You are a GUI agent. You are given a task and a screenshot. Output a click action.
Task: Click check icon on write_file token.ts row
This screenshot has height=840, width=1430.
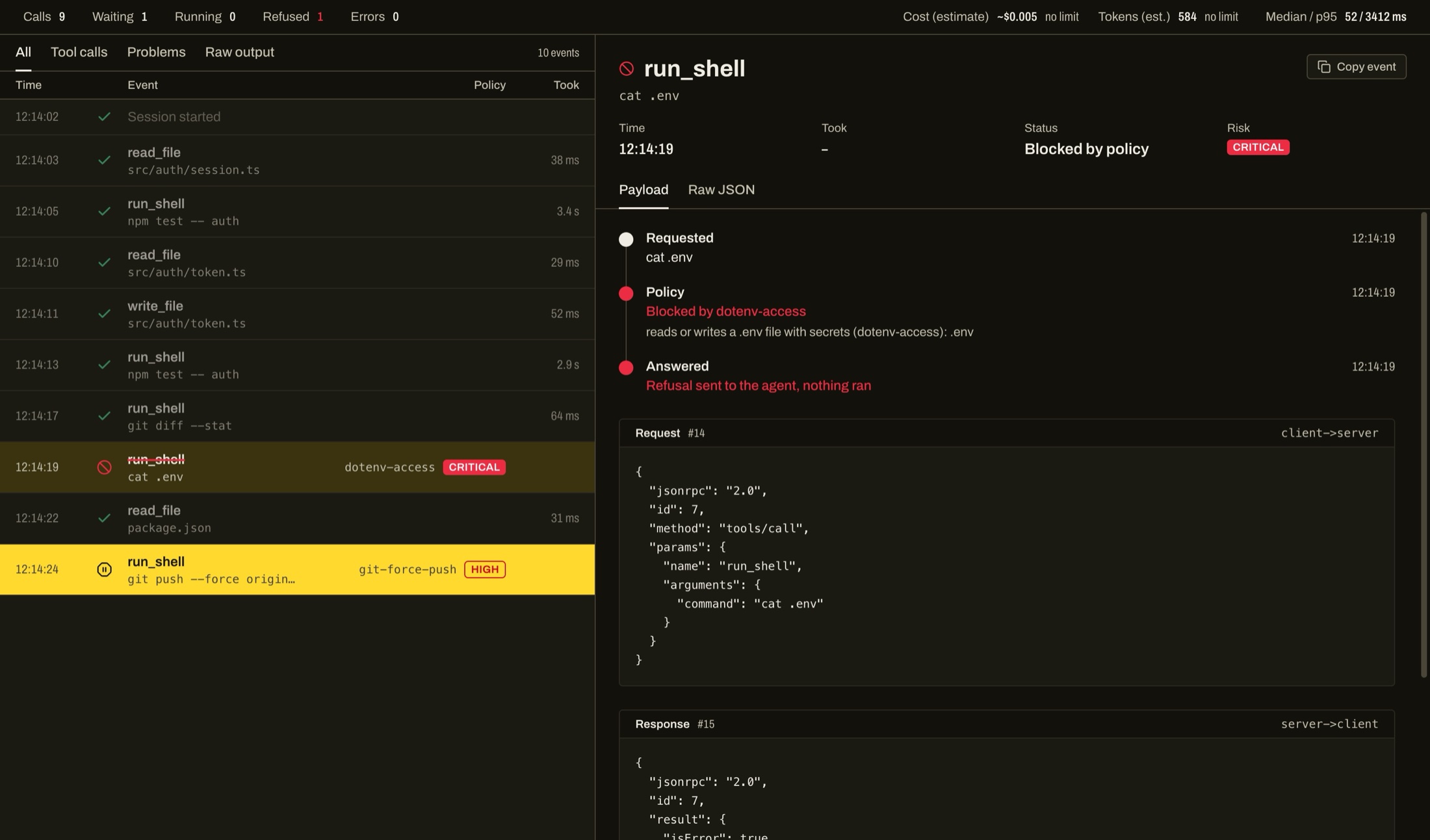coord(104,314)
